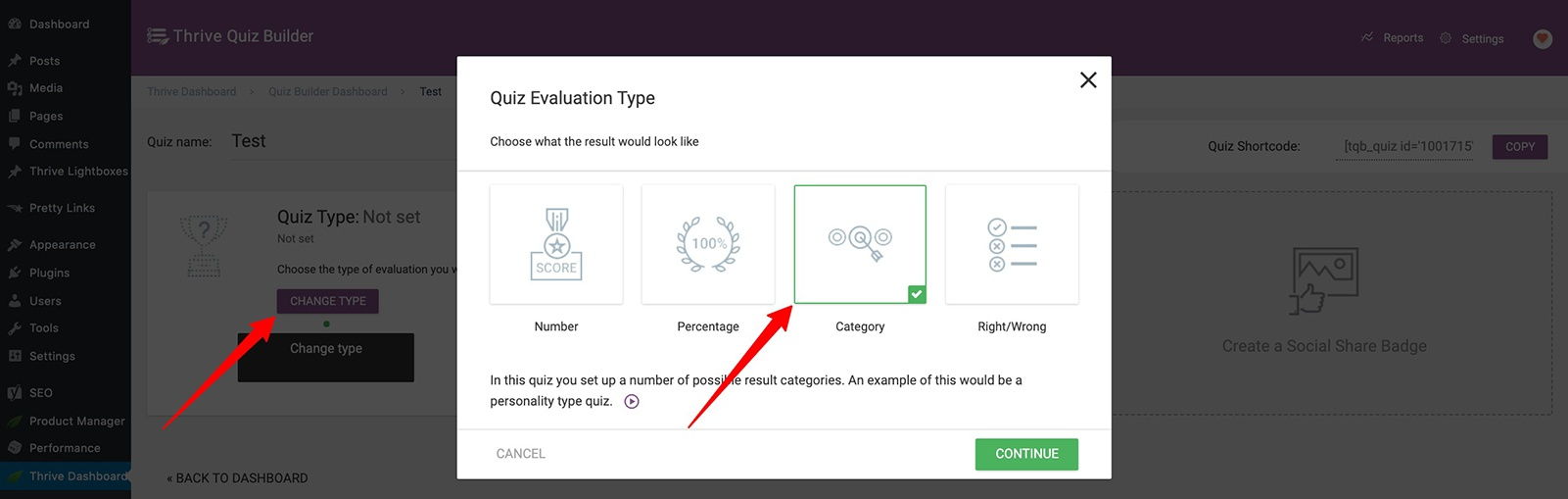Click the green checkmark on the Category card
Screen dimensions: 1568x499
tap(917, 294)
